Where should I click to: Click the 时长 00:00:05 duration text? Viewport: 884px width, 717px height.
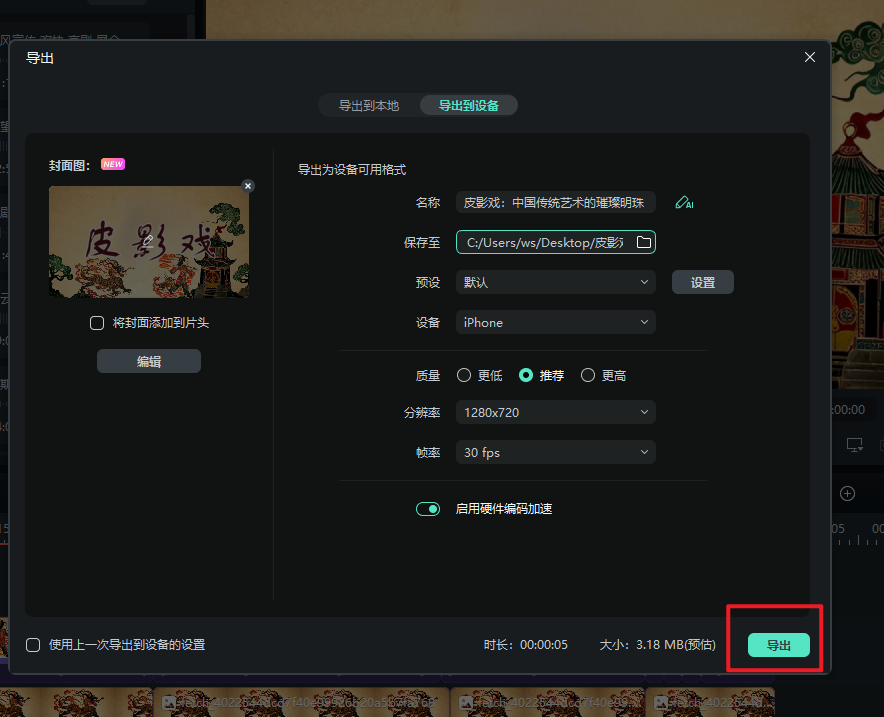(525, 645)
